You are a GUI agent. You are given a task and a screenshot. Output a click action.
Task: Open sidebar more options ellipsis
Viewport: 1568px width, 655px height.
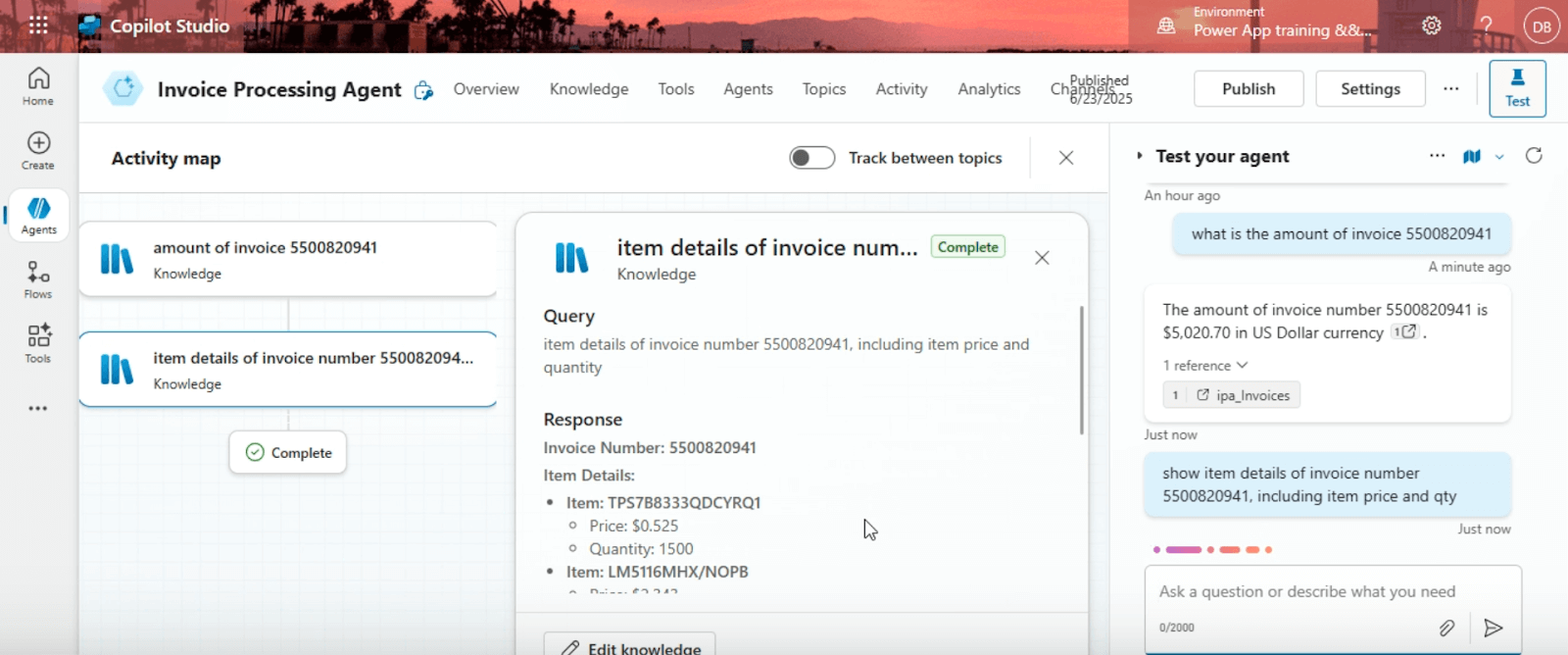point(38,408)
